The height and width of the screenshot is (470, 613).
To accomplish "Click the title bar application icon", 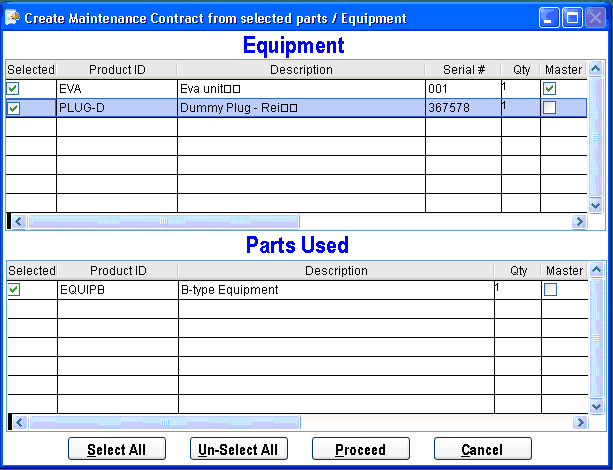I will [x=12, y=18].
